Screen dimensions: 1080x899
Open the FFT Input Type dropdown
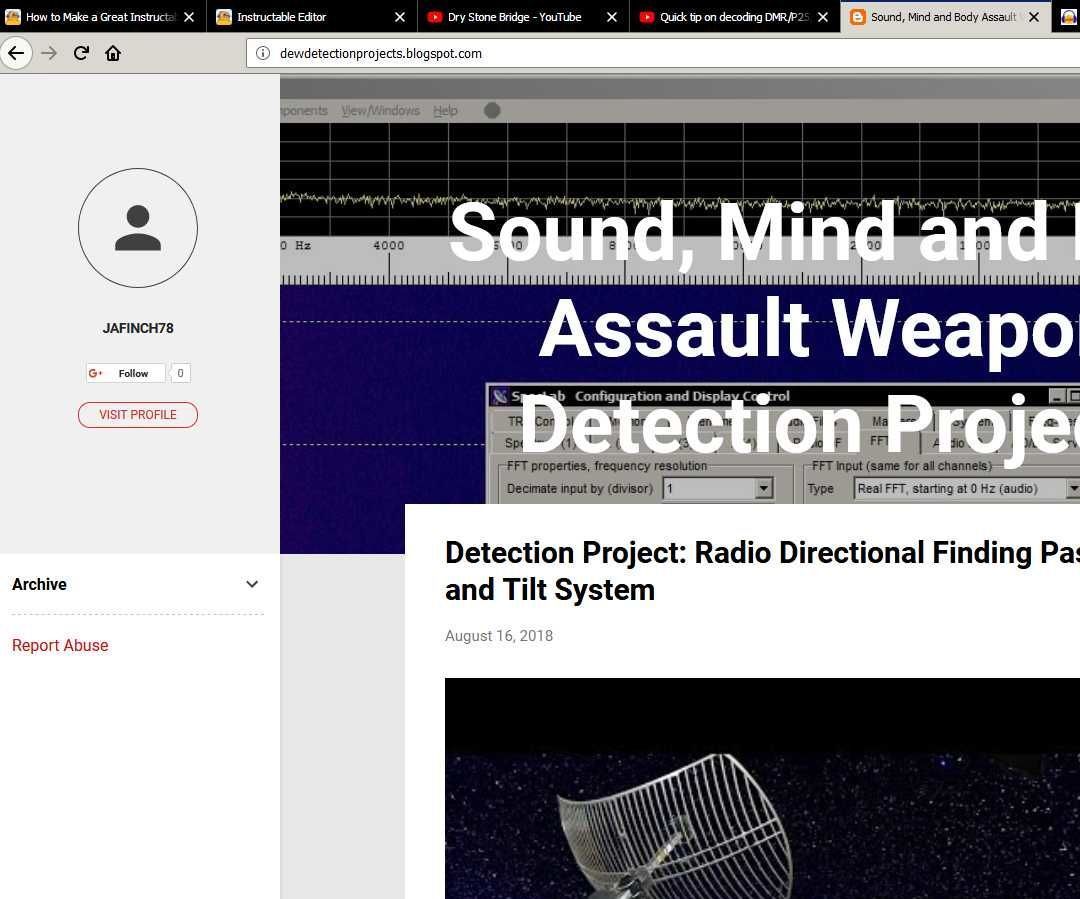tap(1073, 488)
